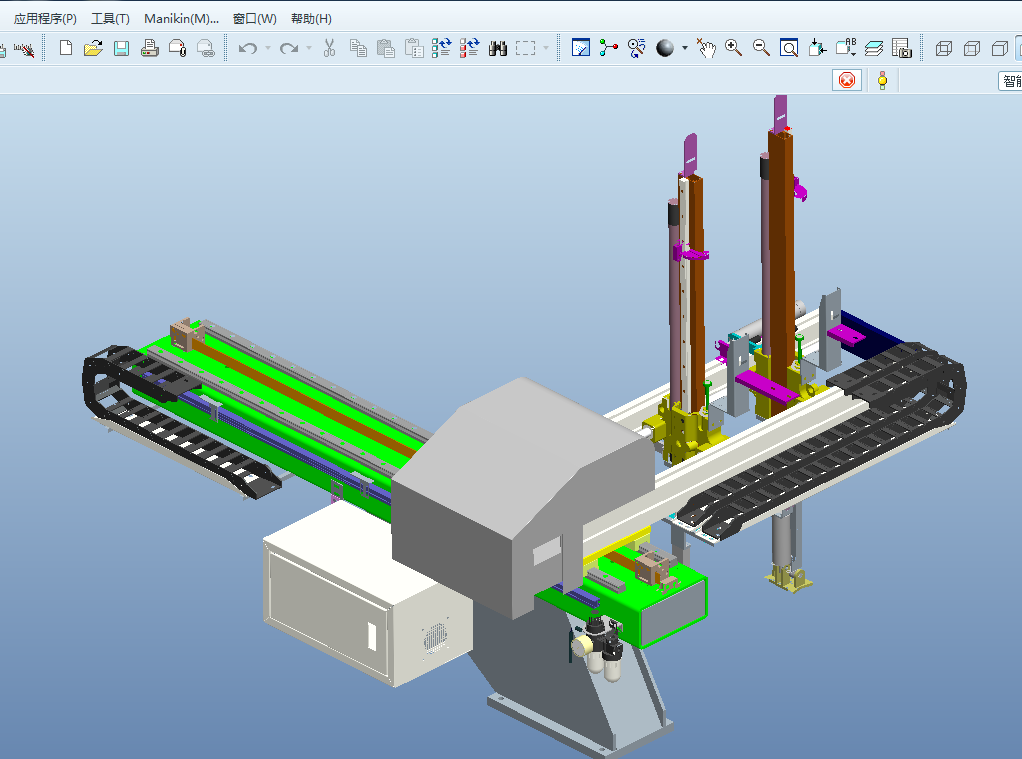Click the yellow traffic light status icon

click(x=883, y=81)
